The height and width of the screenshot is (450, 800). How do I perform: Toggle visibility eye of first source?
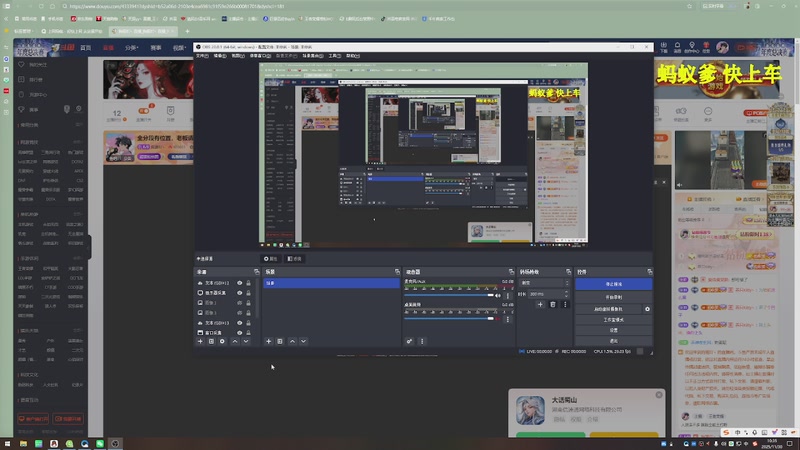click(x=239, y=283)
